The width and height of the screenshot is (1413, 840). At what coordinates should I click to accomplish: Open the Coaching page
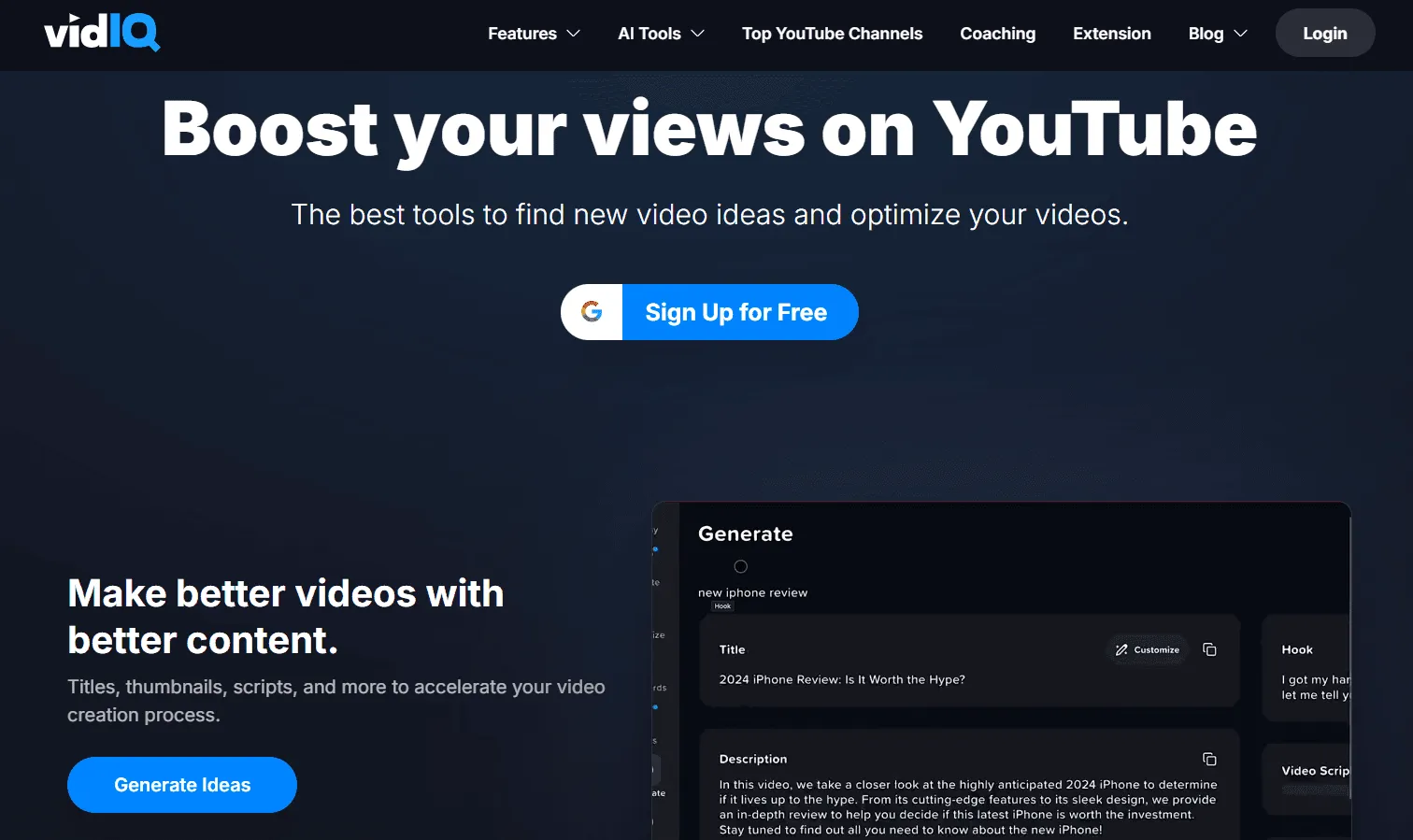click(x=997, y=34)
